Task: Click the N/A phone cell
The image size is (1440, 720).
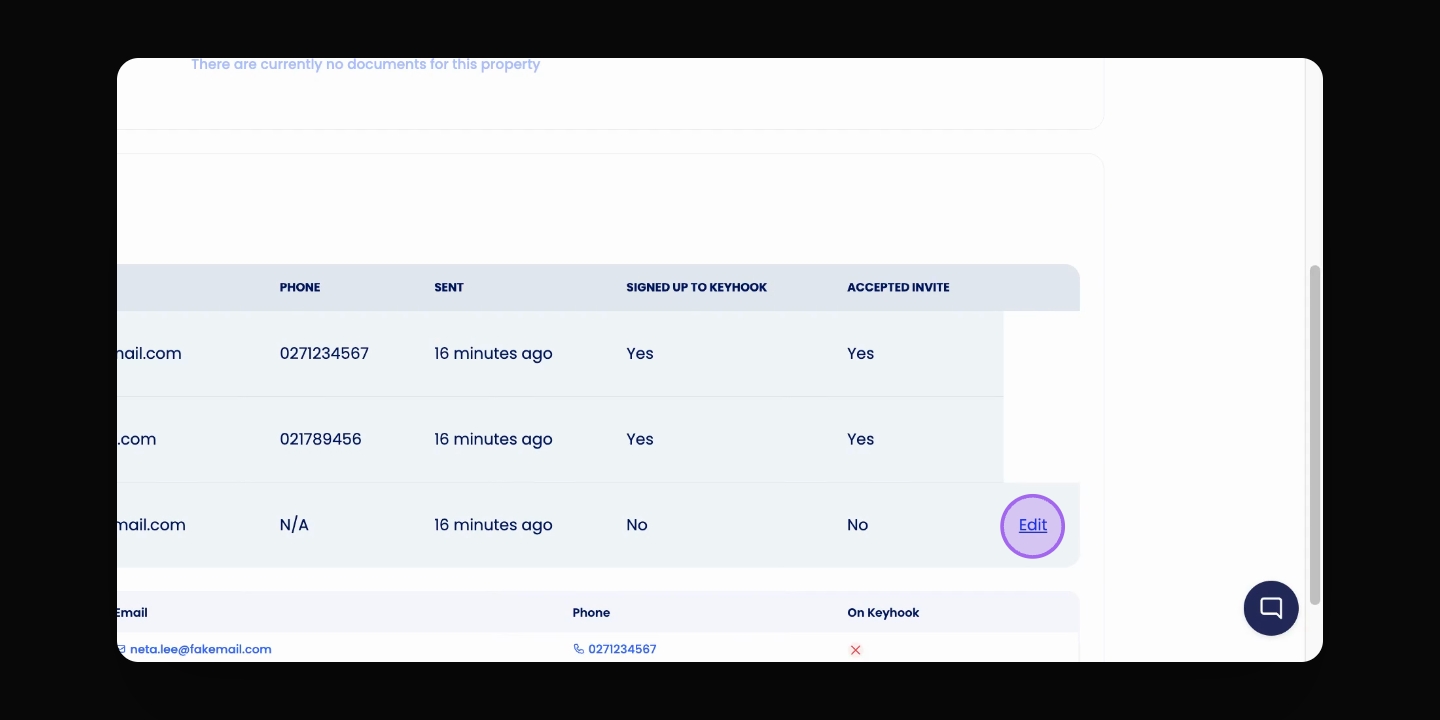Action: click(x=294, y=525)
